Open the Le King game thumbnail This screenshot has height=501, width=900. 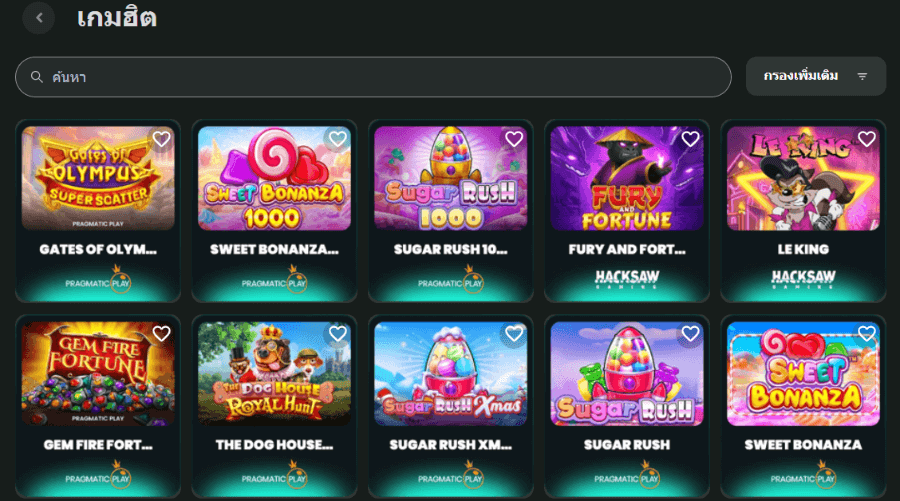point(803,178)
